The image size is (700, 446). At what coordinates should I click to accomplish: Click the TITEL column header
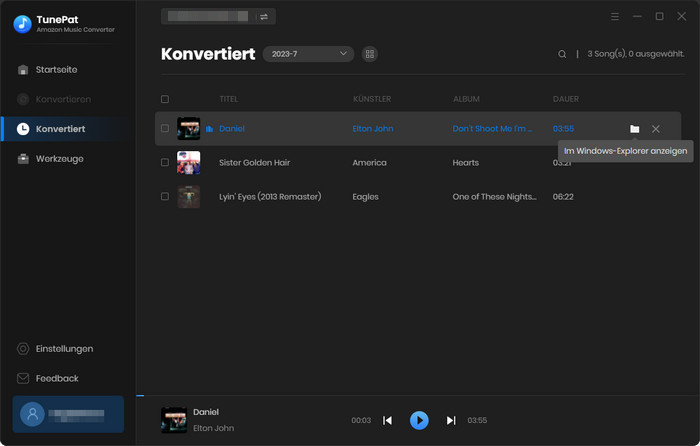click(229, 99)
